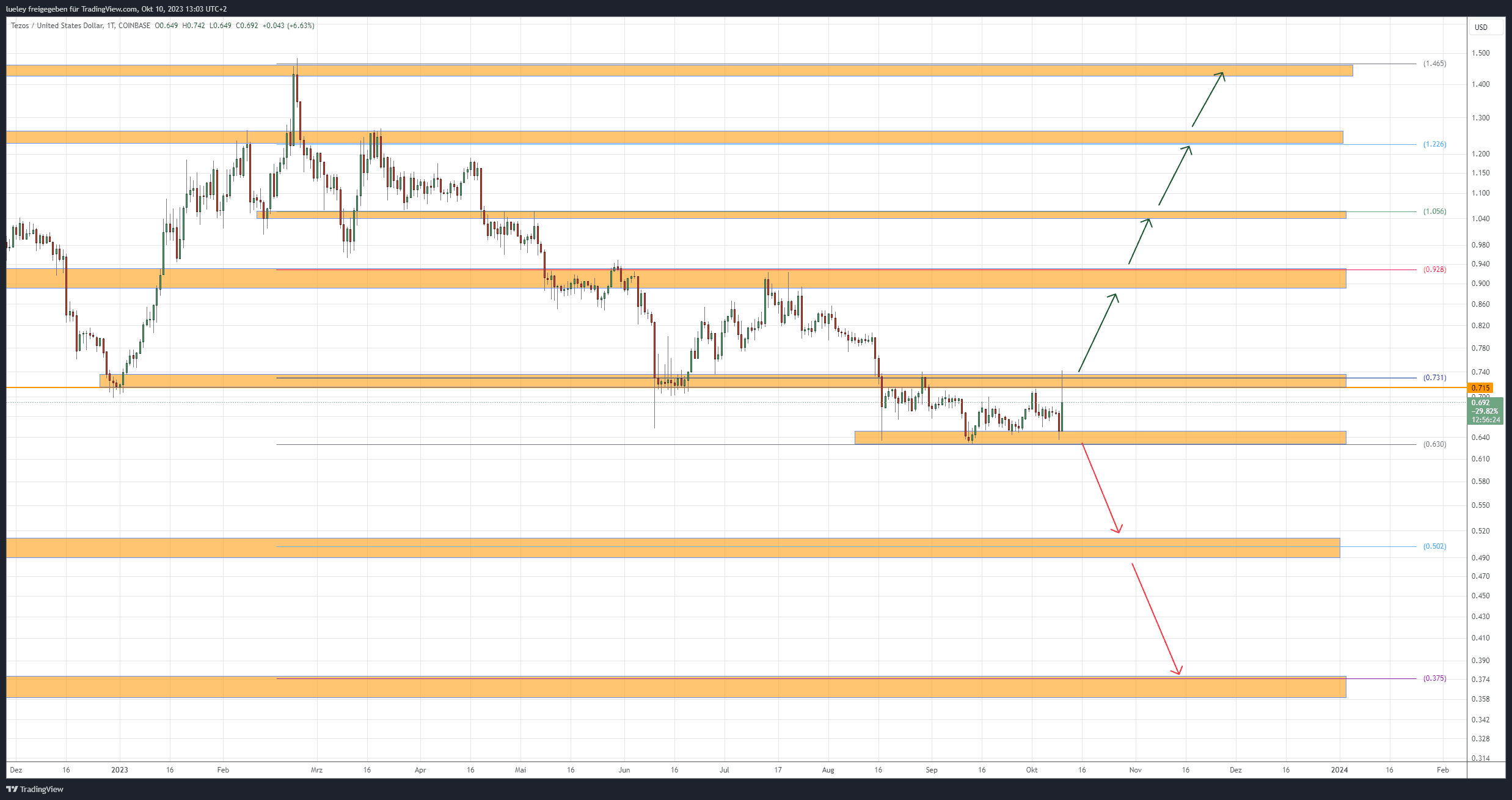Click the Jul label on time axis
The image size is (1512, 800).
[725, 770]
